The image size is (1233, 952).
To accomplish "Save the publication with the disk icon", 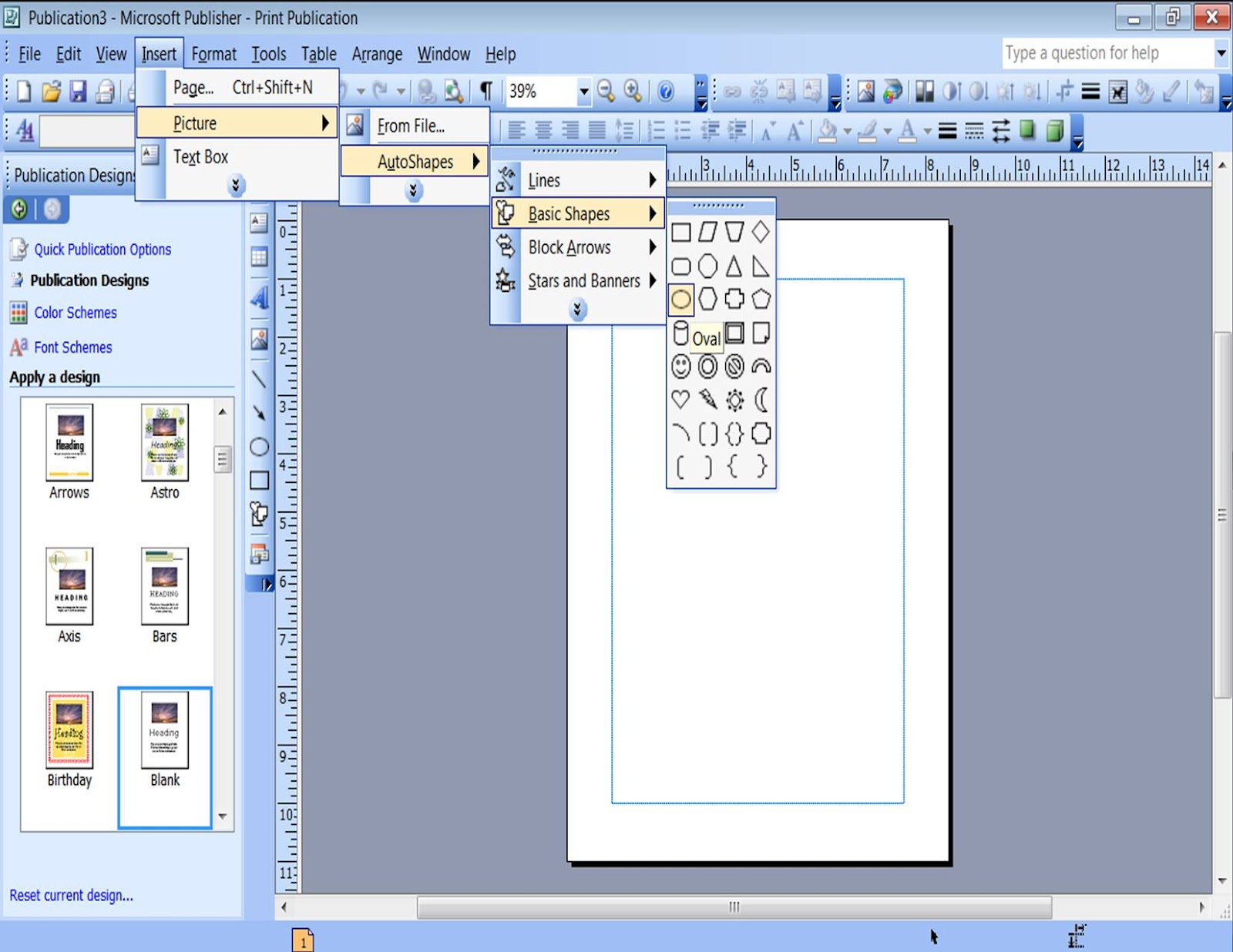I will pos(78,92).
